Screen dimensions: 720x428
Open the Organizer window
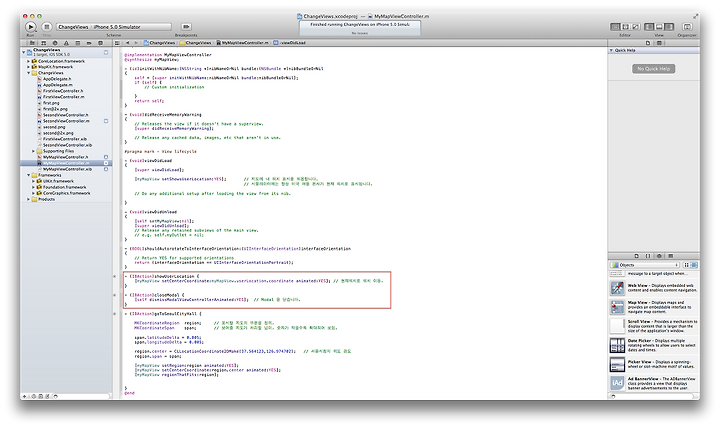[x=687, y=27]
